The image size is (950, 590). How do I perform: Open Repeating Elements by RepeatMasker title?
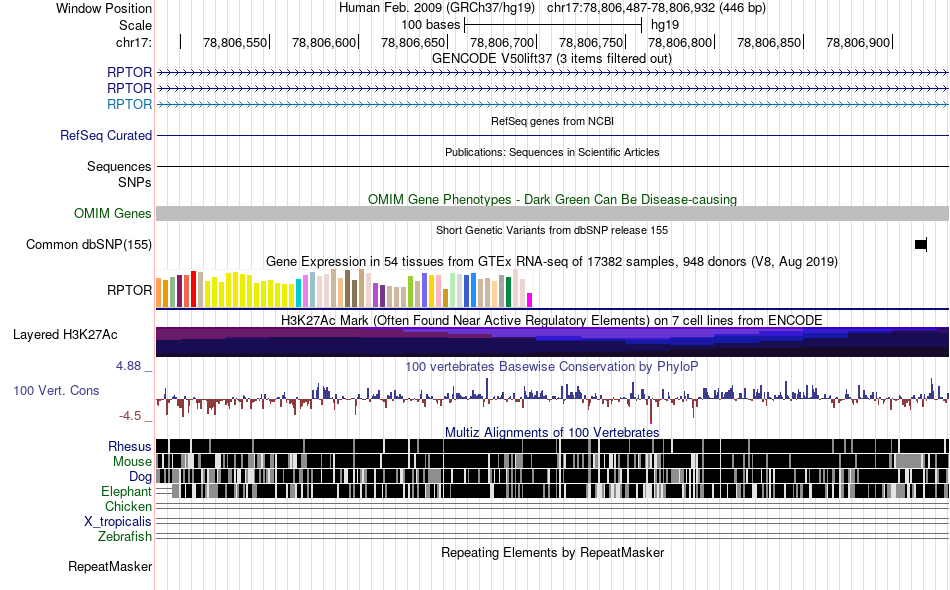click(x=553, y=552)
